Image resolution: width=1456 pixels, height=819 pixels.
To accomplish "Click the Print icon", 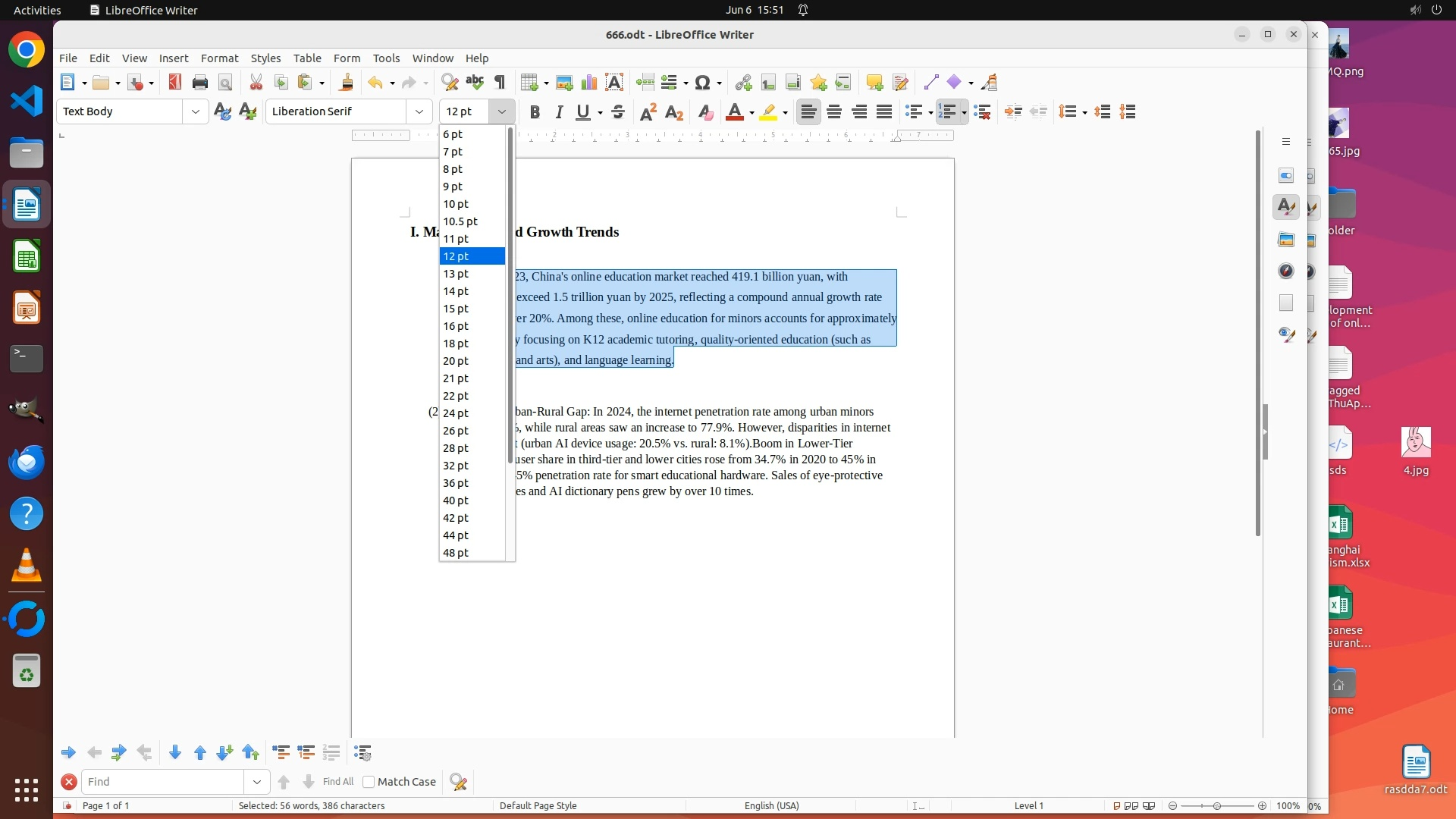I will (200, 83).
